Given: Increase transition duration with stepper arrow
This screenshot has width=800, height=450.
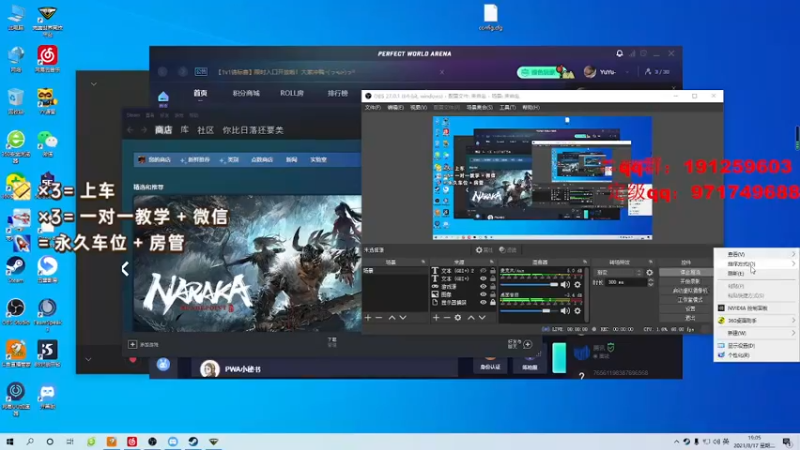Looking at the screenshot, I should 651,280.
